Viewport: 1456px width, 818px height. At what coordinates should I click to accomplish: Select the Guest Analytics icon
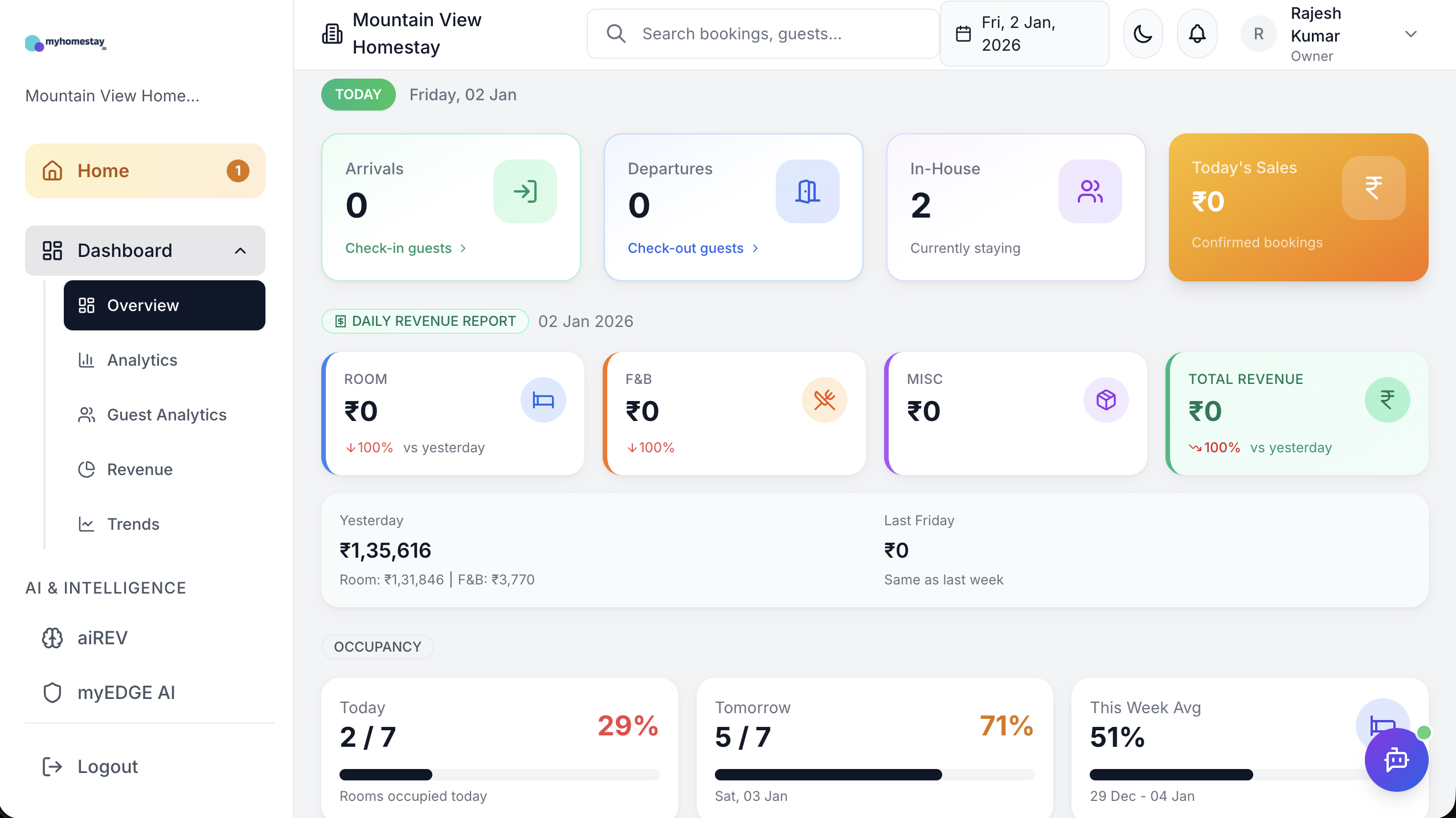pyautogui.click(x=86, y=415)
